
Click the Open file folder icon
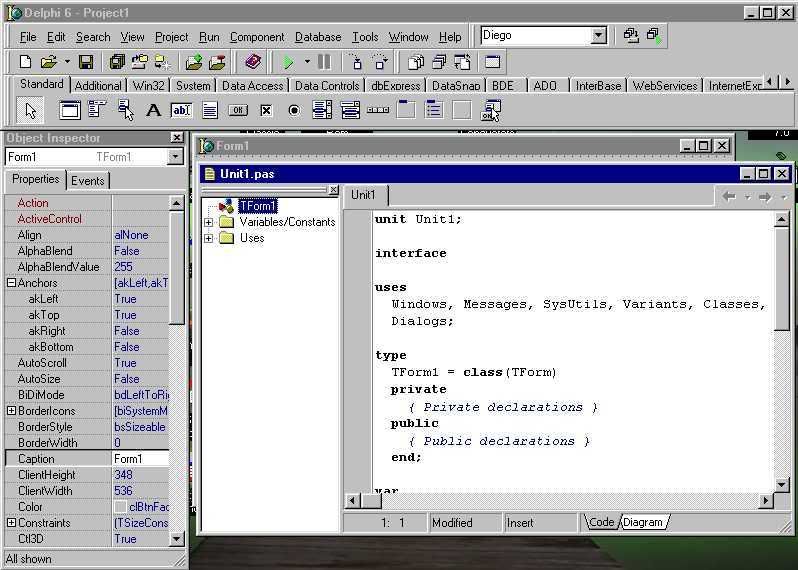pos(49,62)
